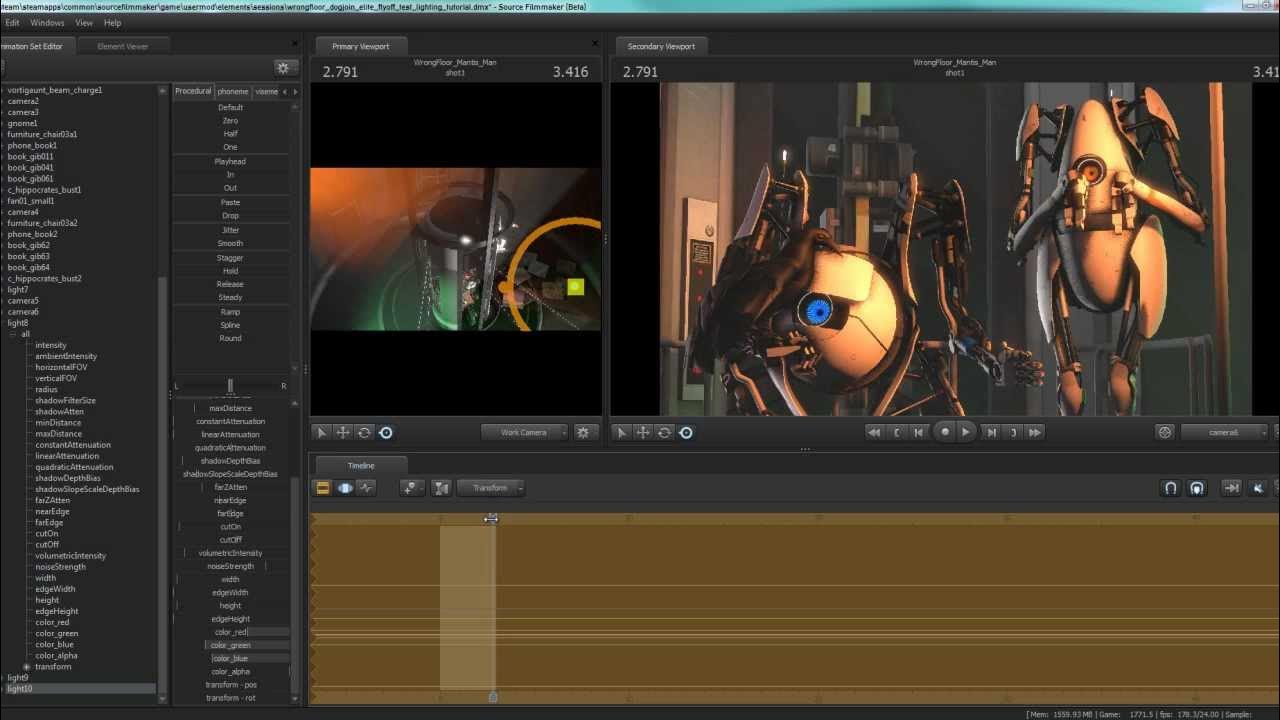
Task: Click the play button
Action: [x=966, y=432]
